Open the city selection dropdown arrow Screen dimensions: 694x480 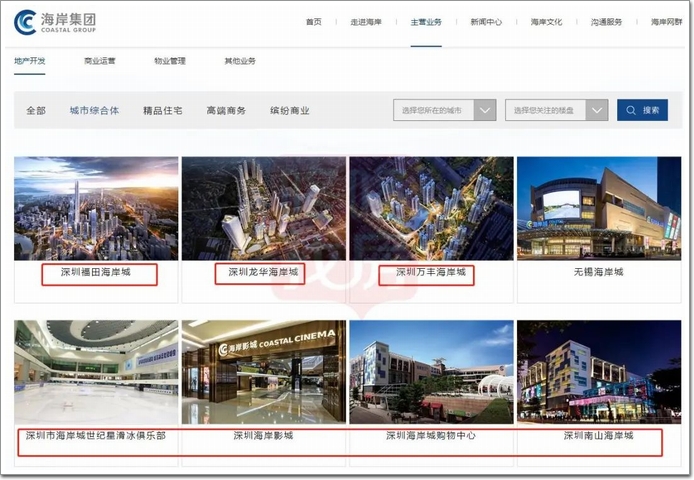click(485, 110)
